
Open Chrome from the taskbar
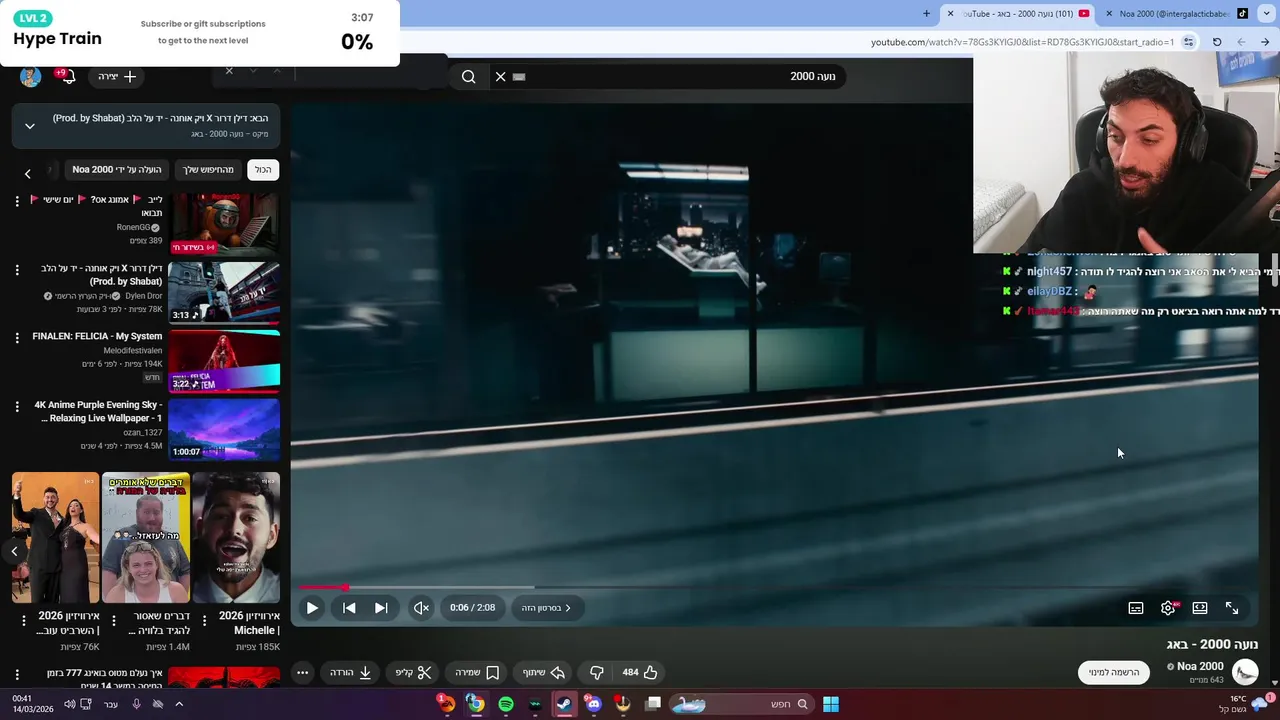tap(476, 704)
